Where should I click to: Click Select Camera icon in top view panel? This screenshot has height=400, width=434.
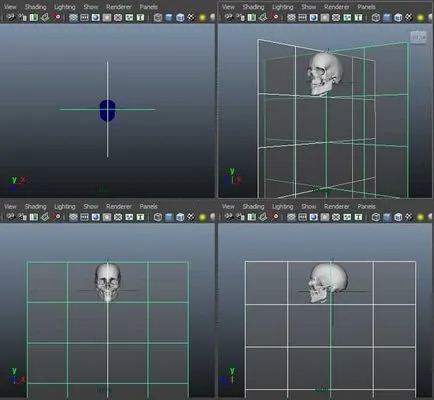(x=11, y=17)
